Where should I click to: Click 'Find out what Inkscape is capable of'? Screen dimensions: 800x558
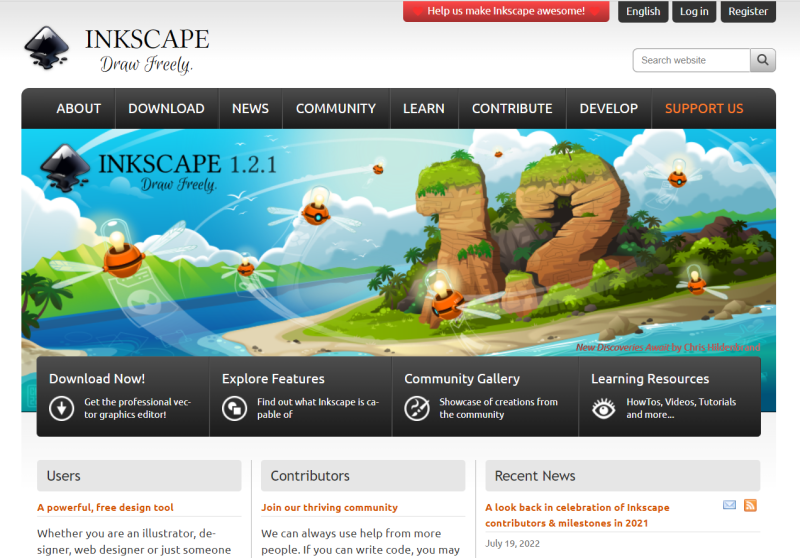pyautogui.click(x=318, y=408)
